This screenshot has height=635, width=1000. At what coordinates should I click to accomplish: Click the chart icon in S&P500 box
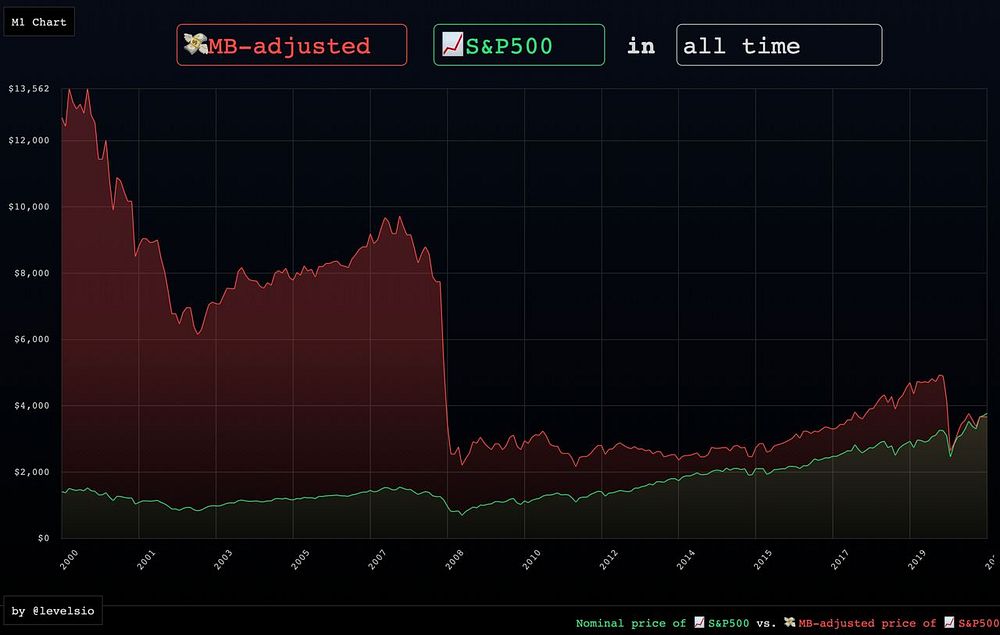[x=452, y=44]
